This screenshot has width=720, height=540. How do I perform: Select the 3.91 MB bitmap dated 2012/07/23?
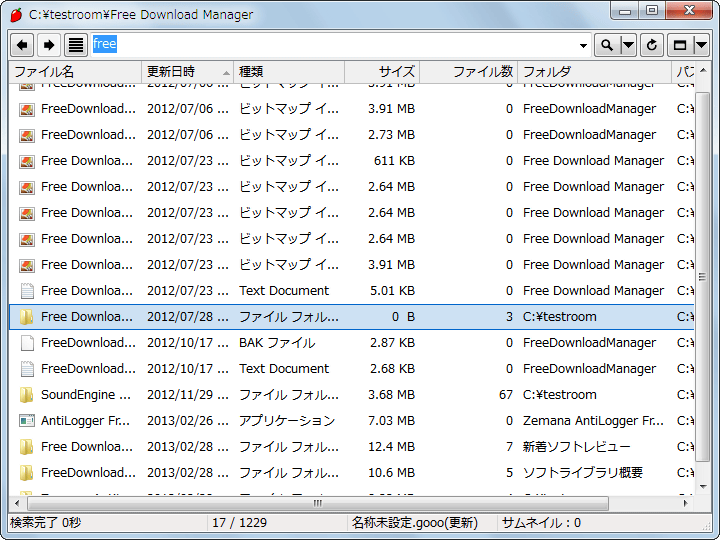[351, 265]
